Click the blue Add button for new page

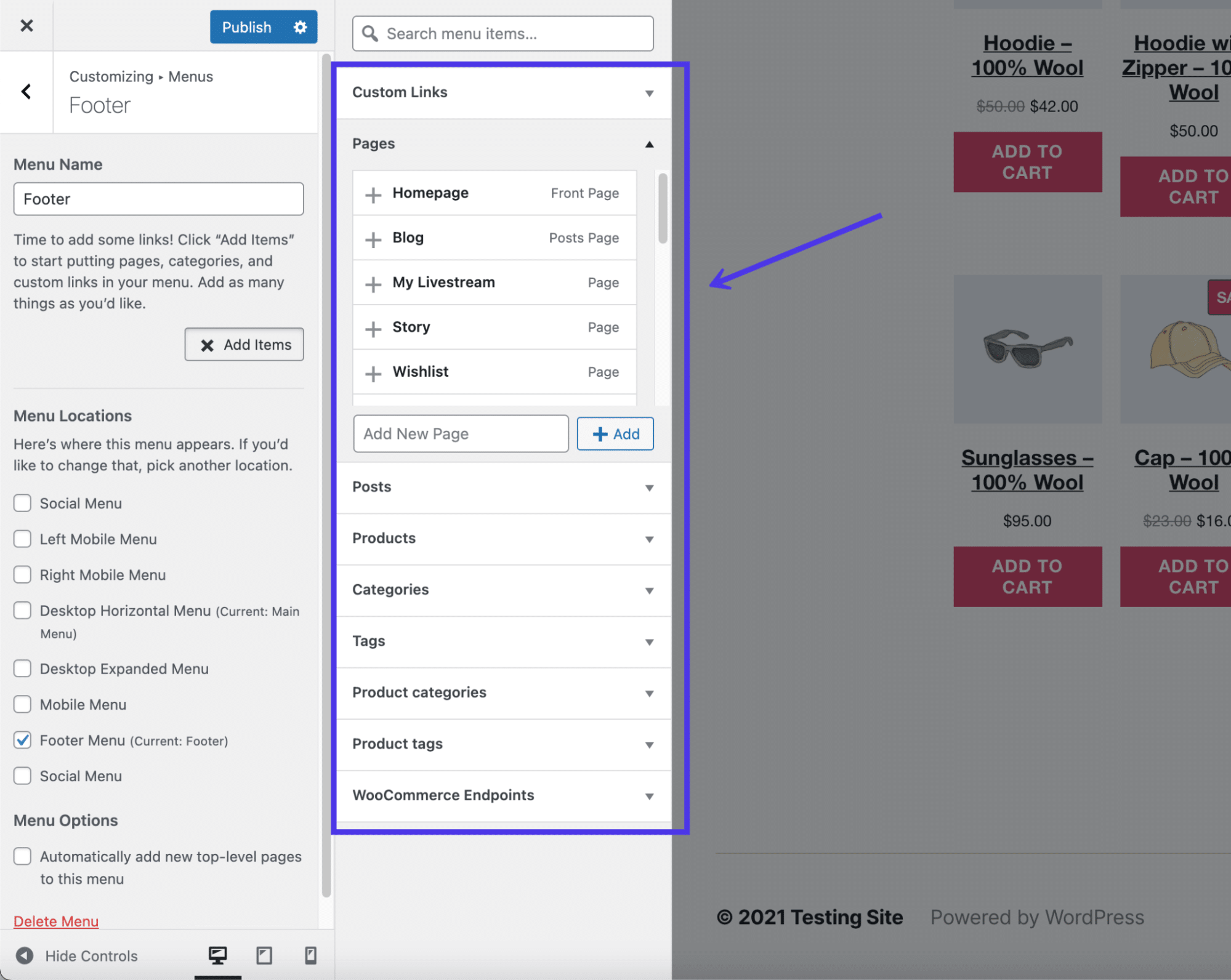[615, 433]
